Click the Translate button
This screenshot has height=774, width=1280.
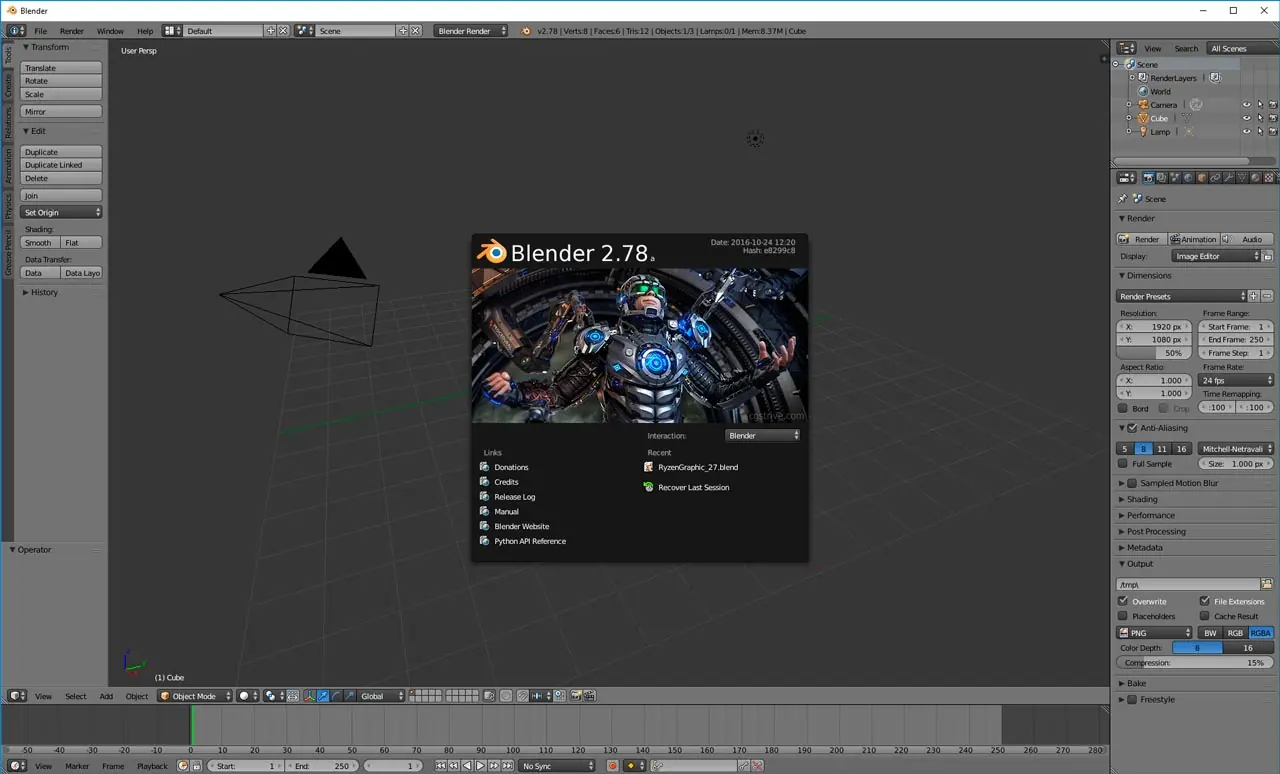[61, 68]
